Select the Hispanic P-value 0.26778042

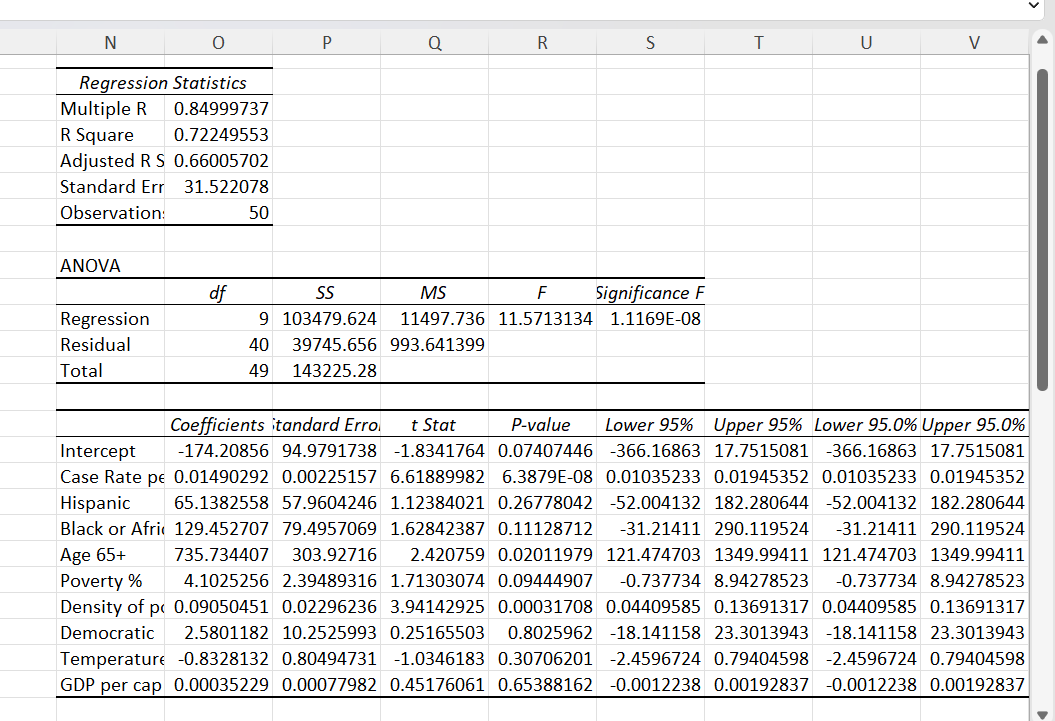pyautogui.click(x=541, y=502)
